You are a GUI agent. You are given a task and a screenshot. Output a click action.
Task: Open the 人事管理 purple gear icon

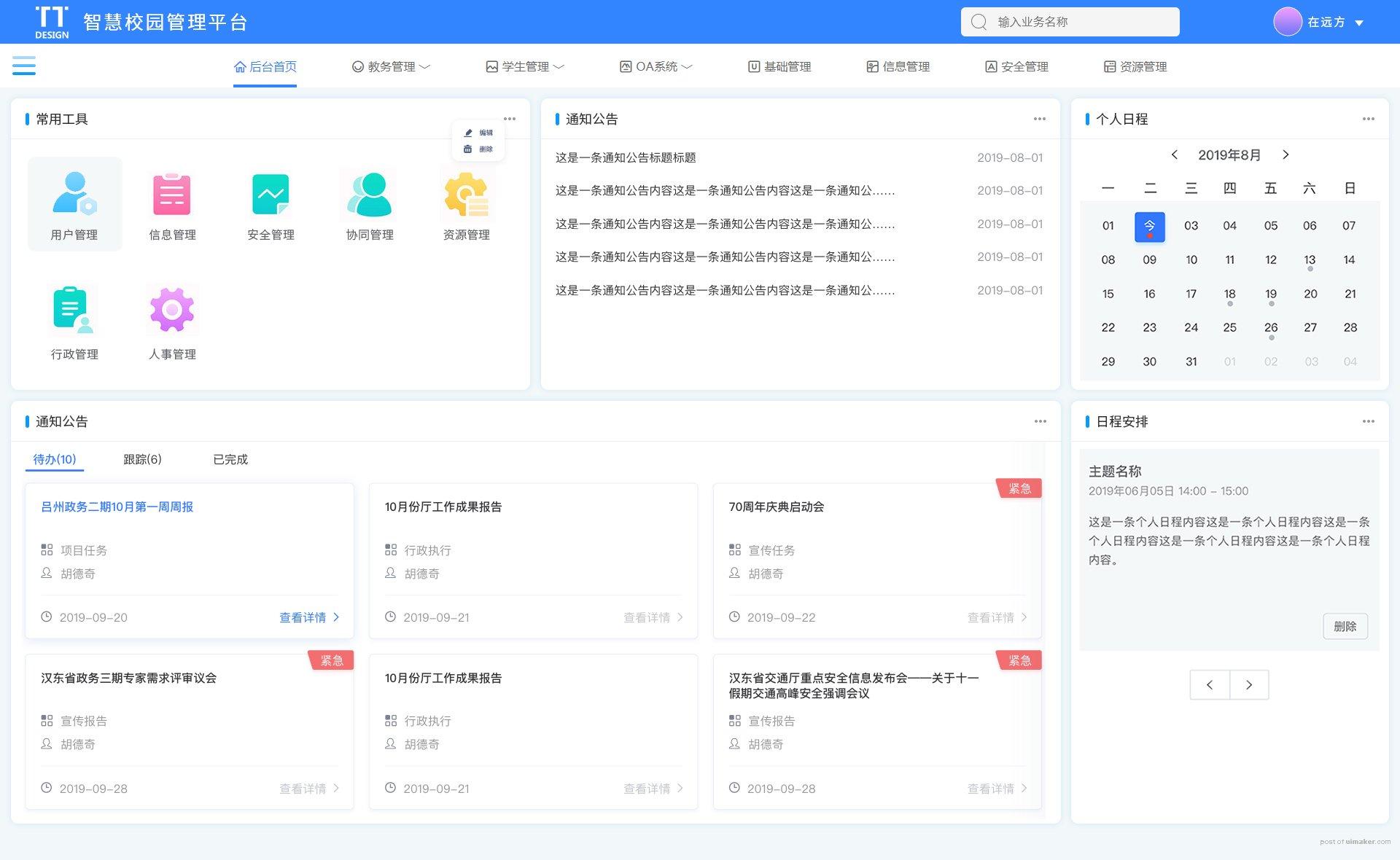click(172, 310)
